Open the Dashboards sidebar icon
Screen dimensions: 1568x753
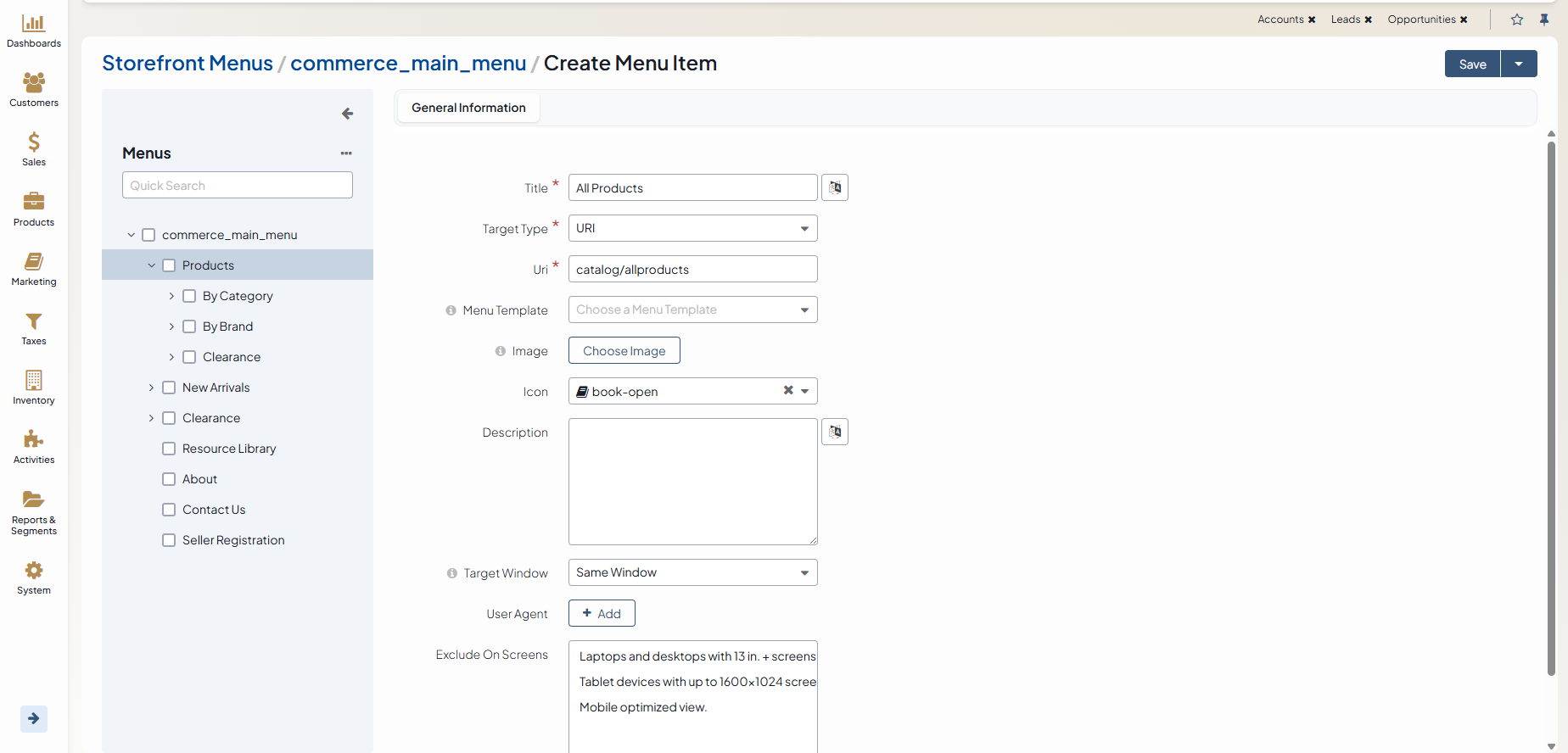[34, 25]
